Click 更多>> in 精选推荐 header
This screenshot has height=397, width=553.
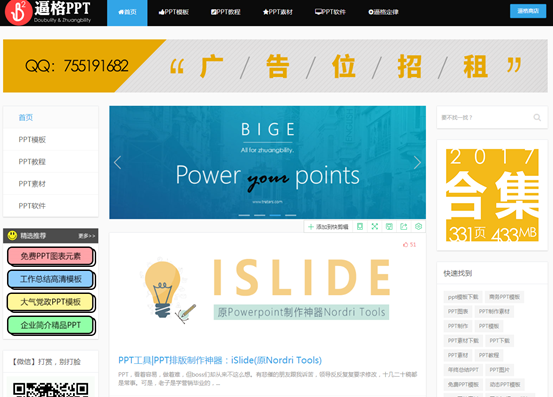click(x=87, y=236)
